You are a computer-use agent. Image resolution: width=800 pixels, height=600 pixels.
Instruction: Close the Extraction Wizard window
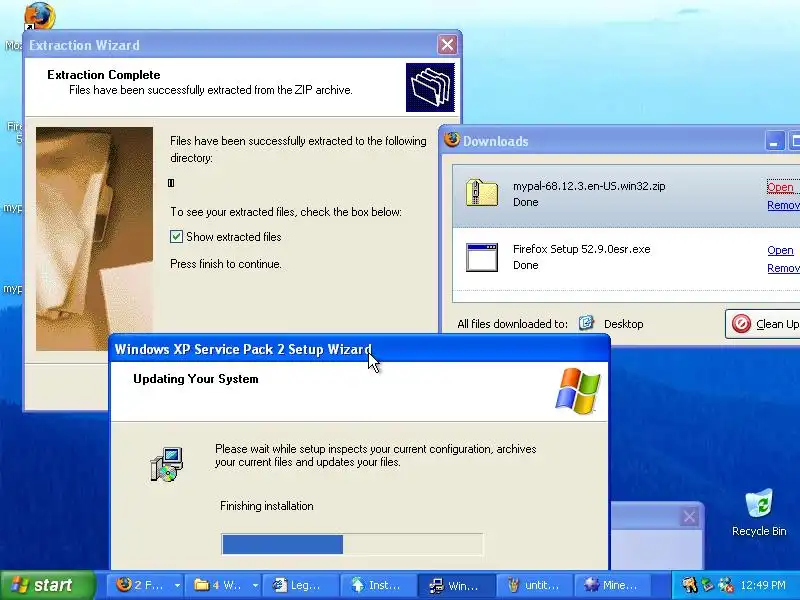(447, 45)
